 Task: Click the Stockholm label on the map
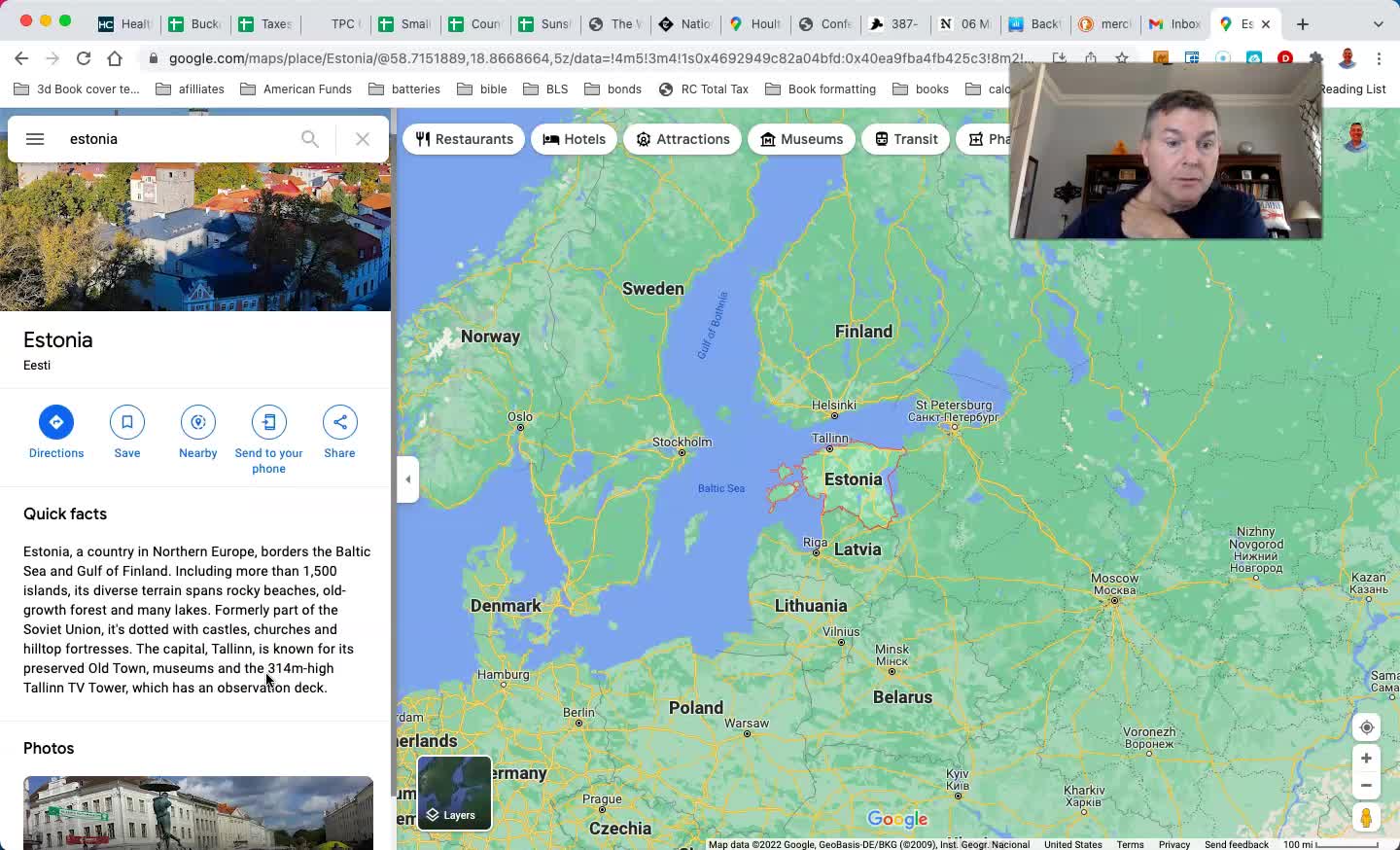pyautogui.click(x=682, y=443)
